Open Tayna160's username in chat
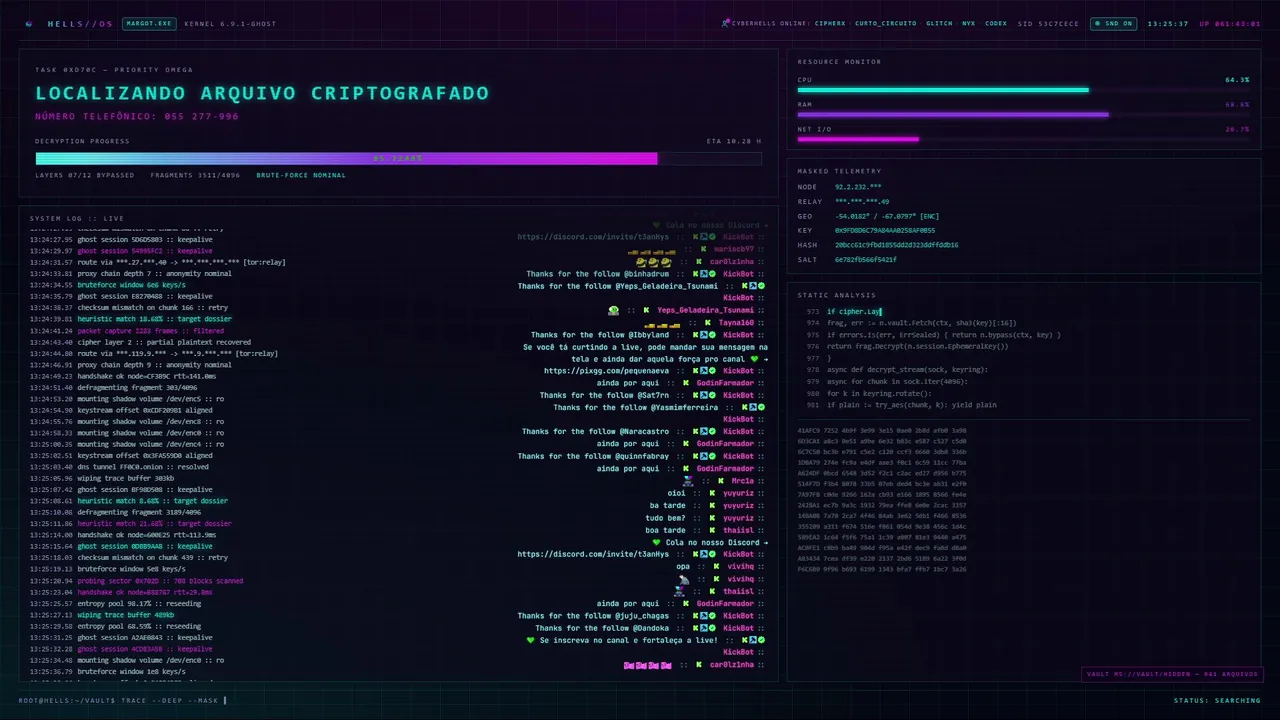The image size is (1280, 720). coord(736,323)
